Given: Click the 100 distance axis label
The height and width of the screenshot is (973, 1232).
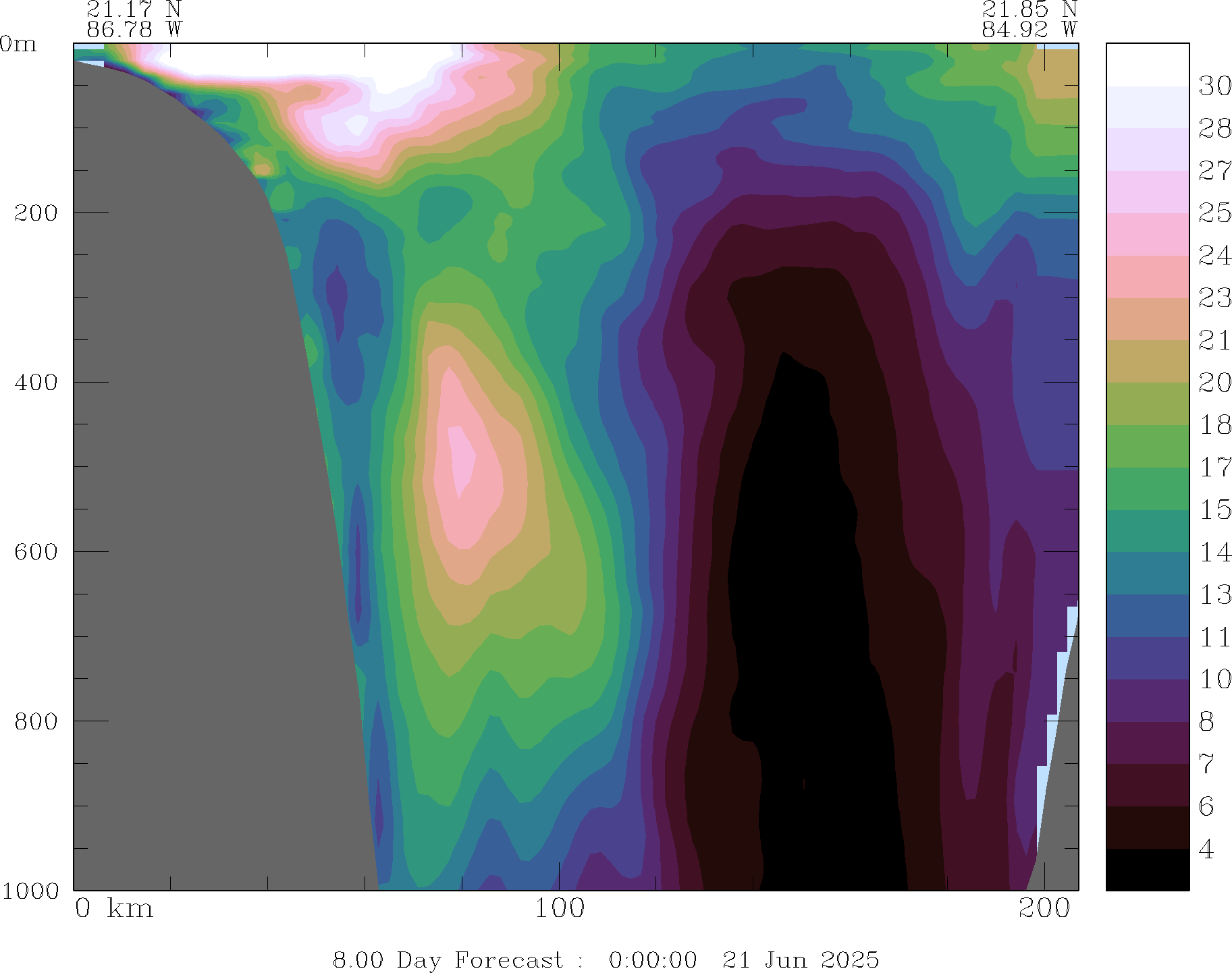Looking at the screenshot, I should (x=559, y=909).
